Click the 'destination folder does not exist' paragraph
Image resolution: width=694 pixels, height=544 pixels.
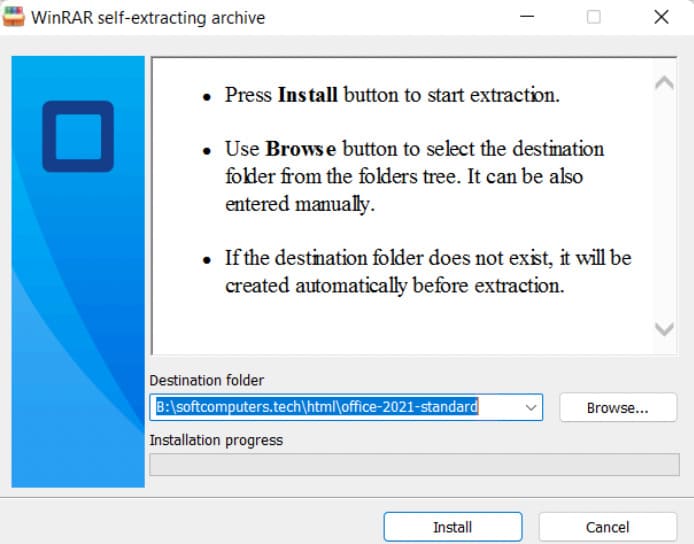[427, 271]
